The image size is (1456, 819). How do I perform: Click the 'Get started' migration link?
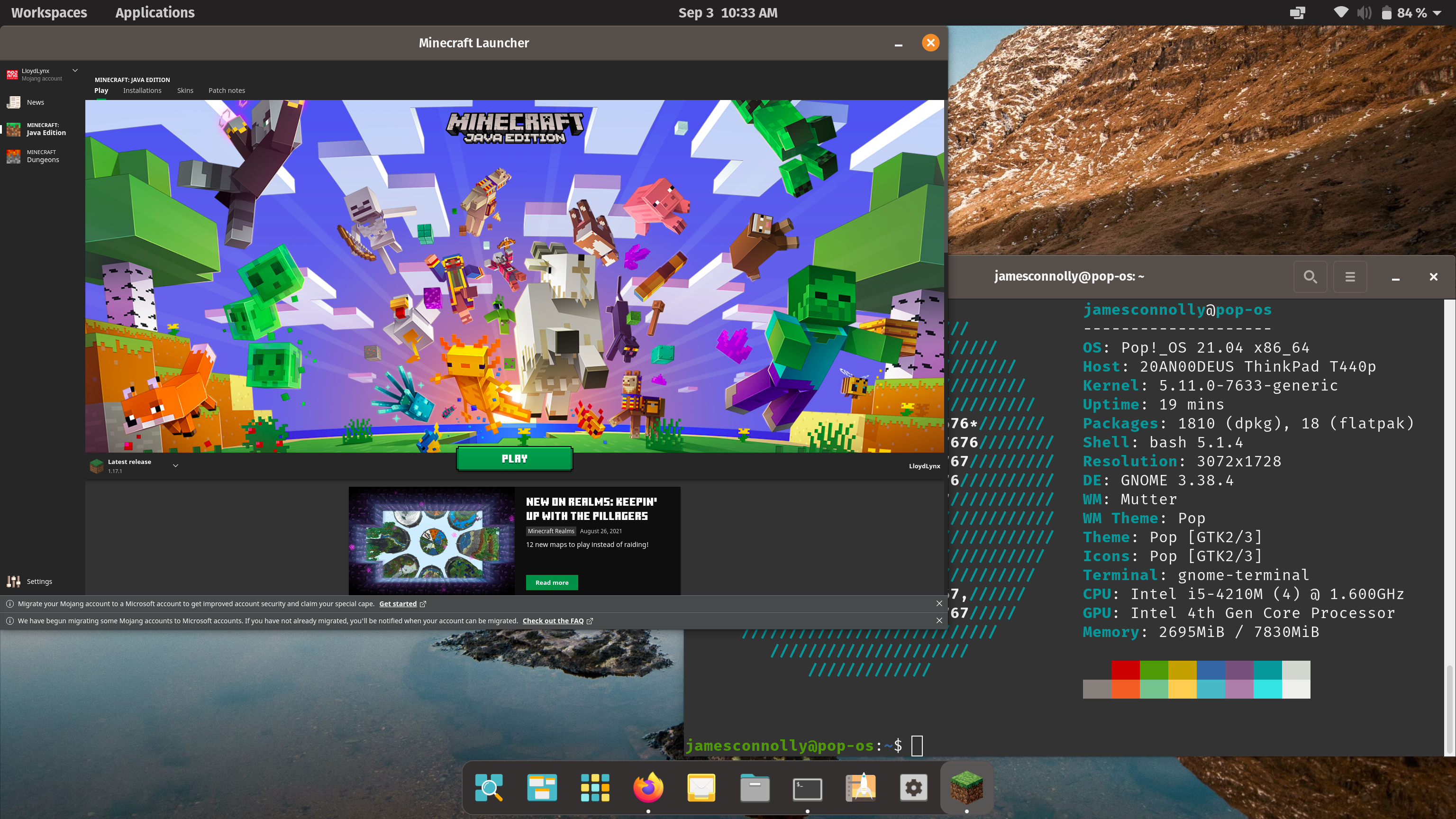coord(397,604)
